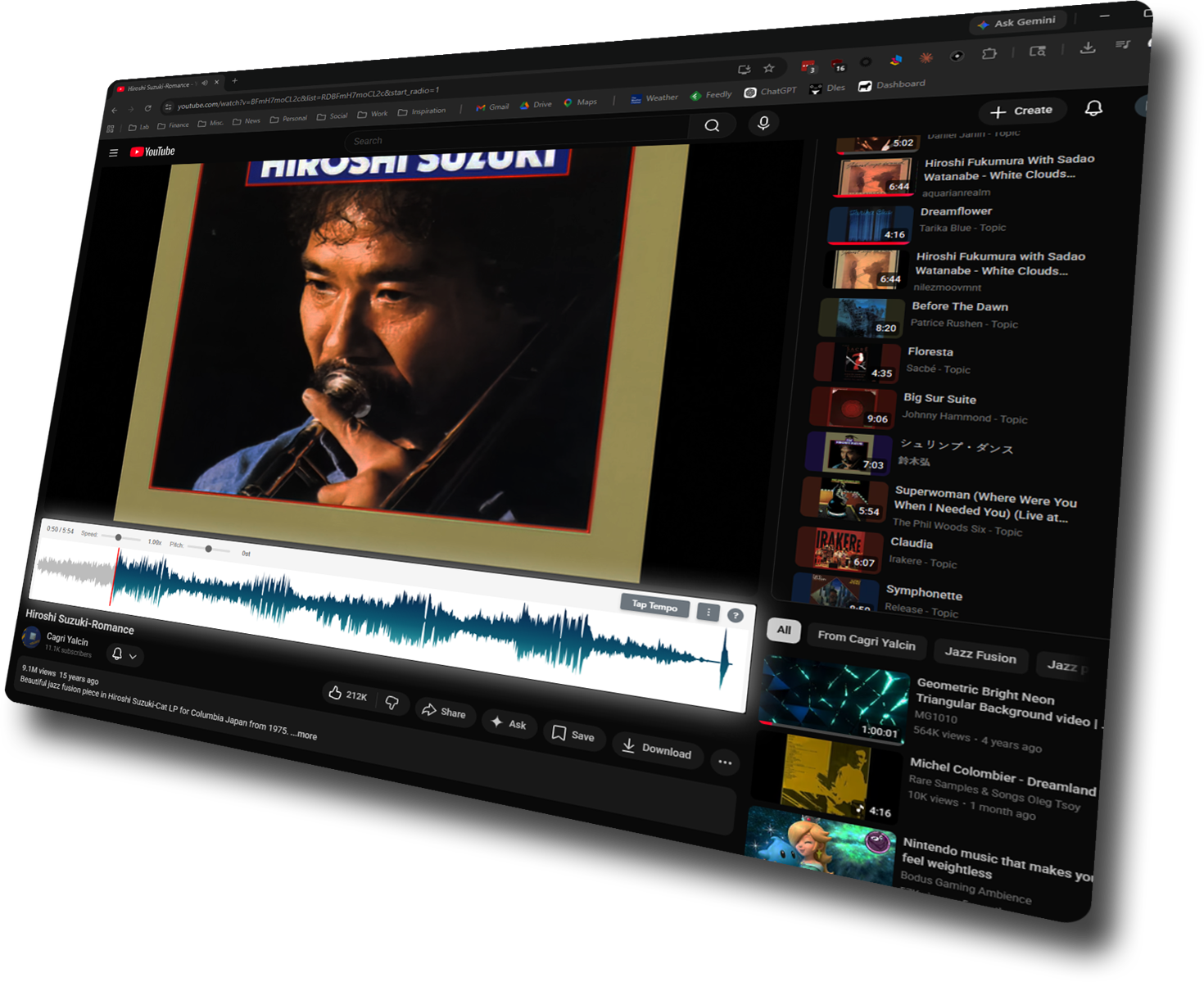Mute the tab using its speaker icon
Screen dimensions: 1204x982
205,83
